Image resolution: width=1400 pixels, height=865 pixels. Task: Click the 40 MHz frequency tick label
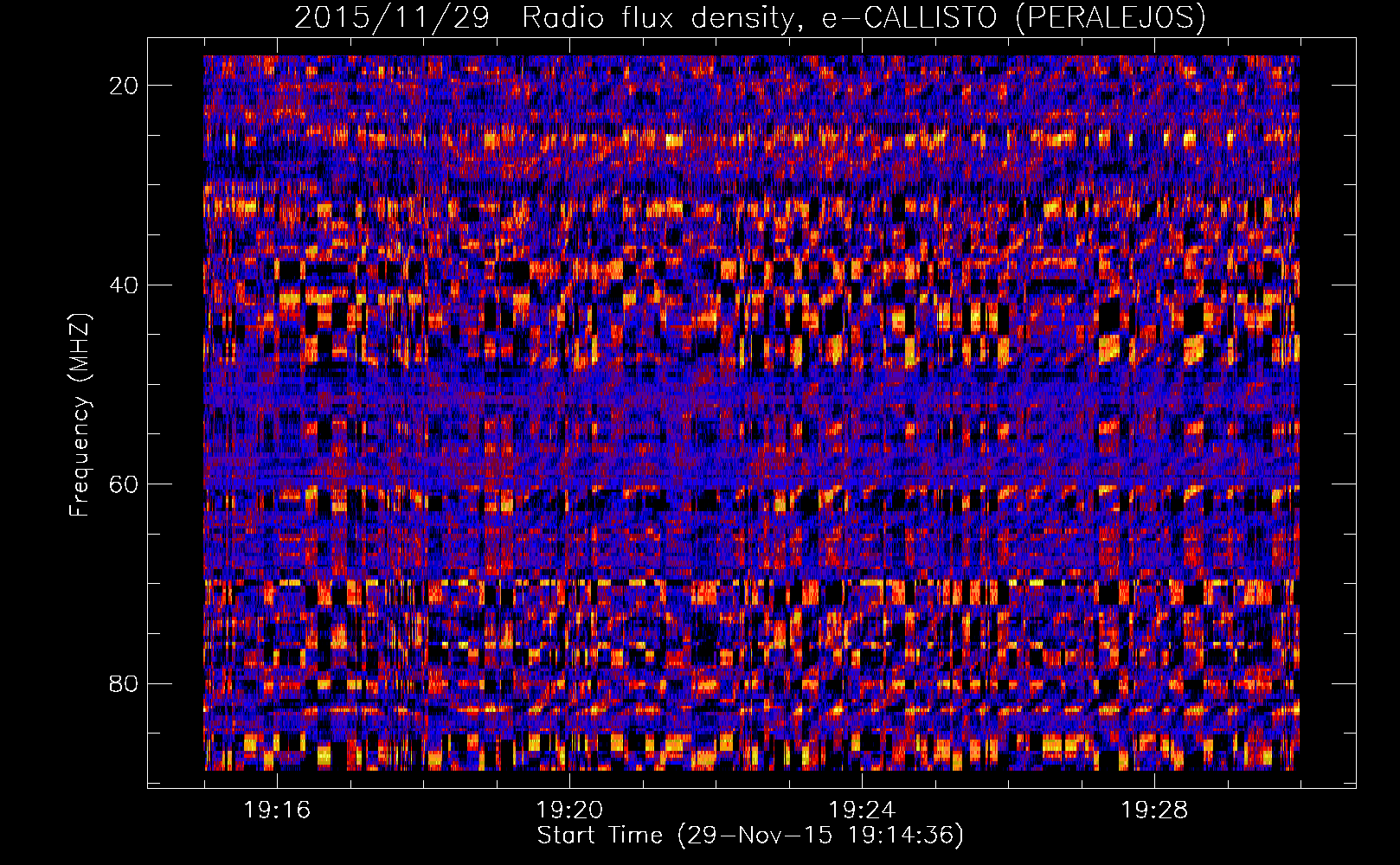coord(125,285)
